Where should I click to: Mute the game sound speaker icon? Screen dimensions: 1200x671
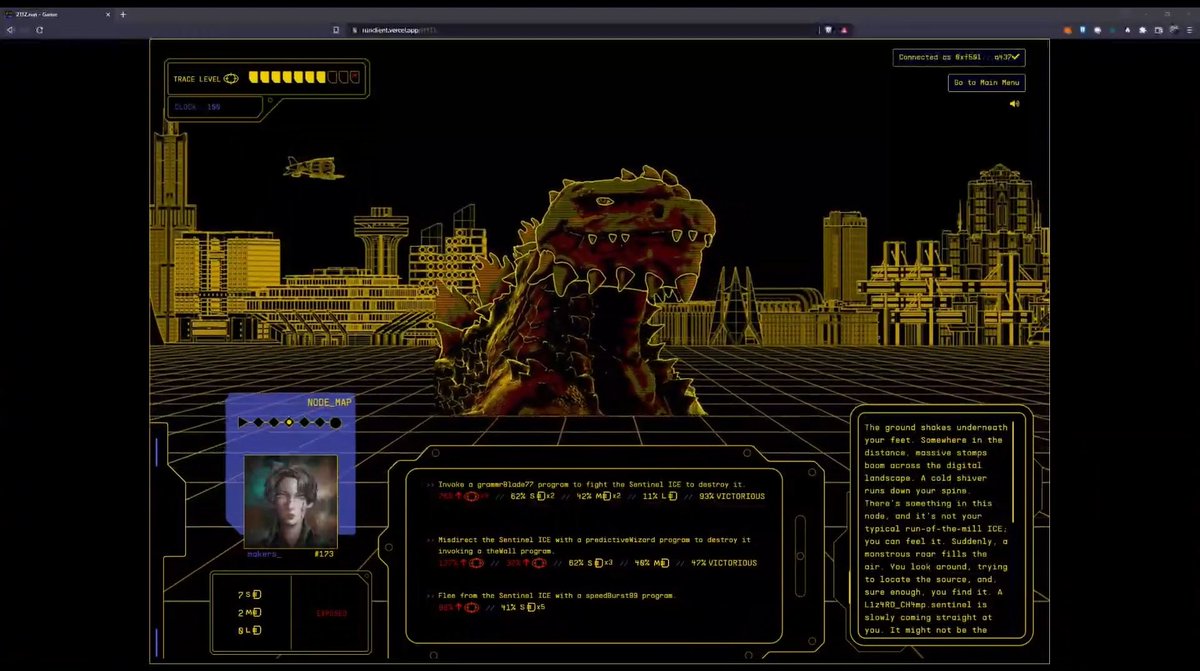click(x=1014, y=103)
